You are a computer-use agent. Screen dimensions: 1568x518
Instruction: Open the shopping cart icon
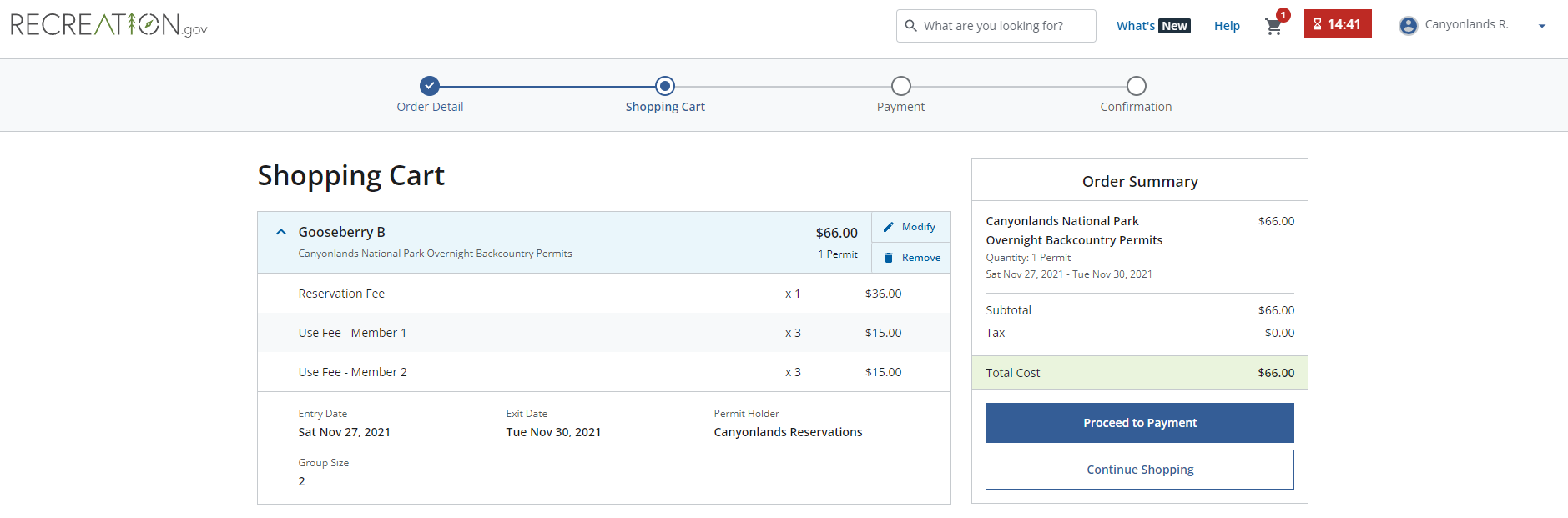(x=1273, y=27)
